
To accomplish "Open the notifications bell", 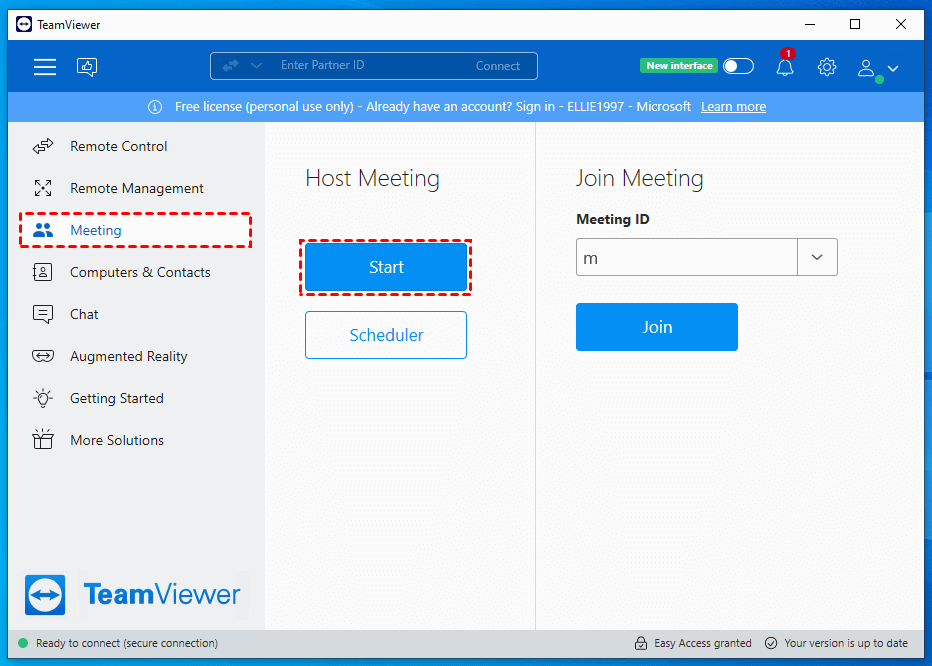I will 785,67.
